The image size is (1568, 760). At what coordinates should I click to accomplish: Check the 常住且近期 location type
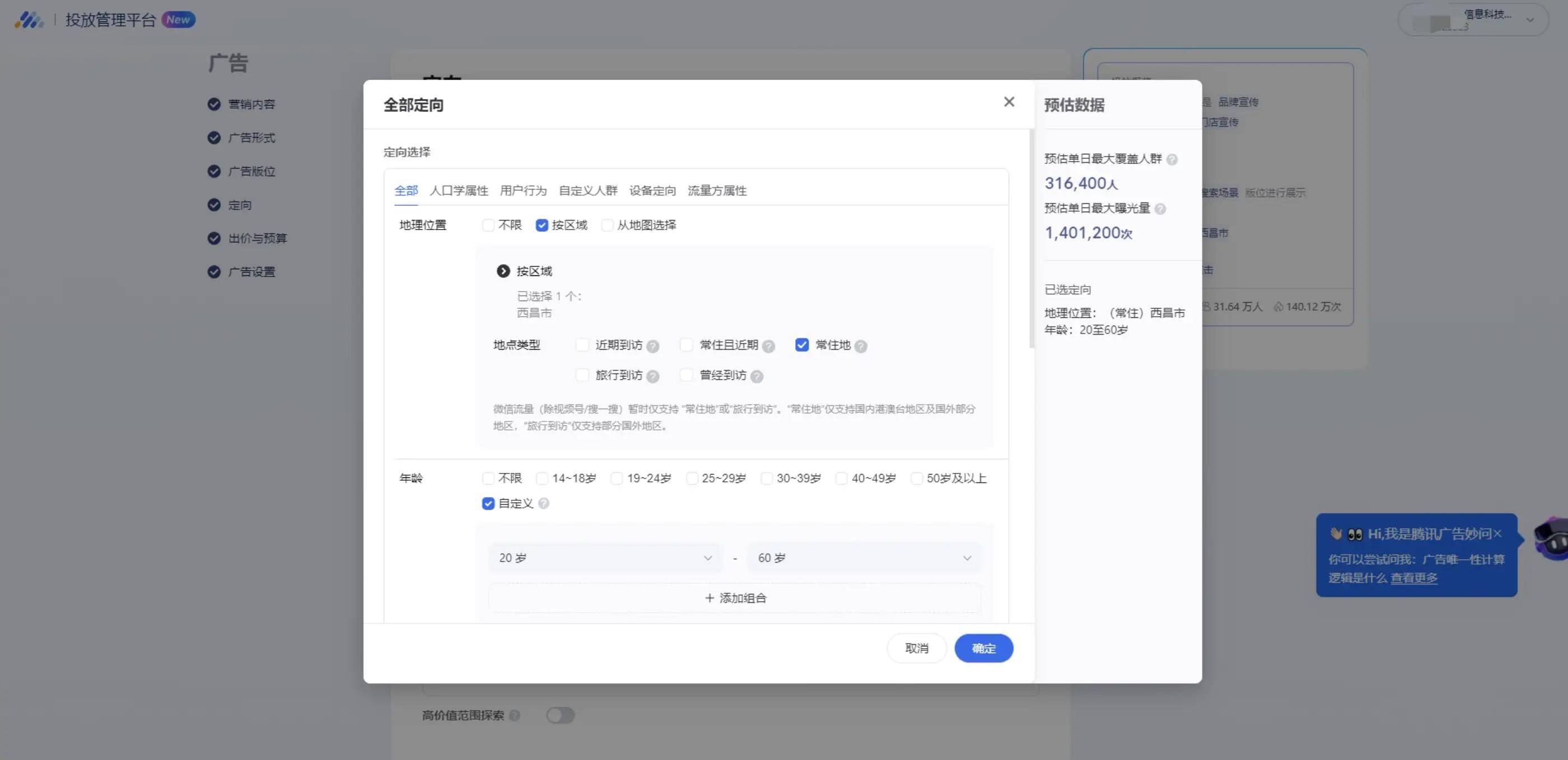click(686, 345)
